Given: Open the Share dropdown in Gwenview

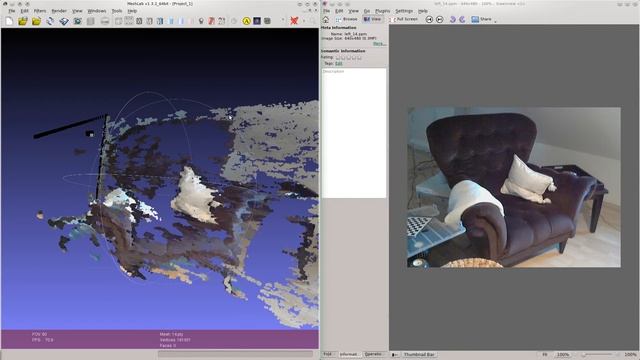Looking at the screenshot, I should (x=484, y=19).
